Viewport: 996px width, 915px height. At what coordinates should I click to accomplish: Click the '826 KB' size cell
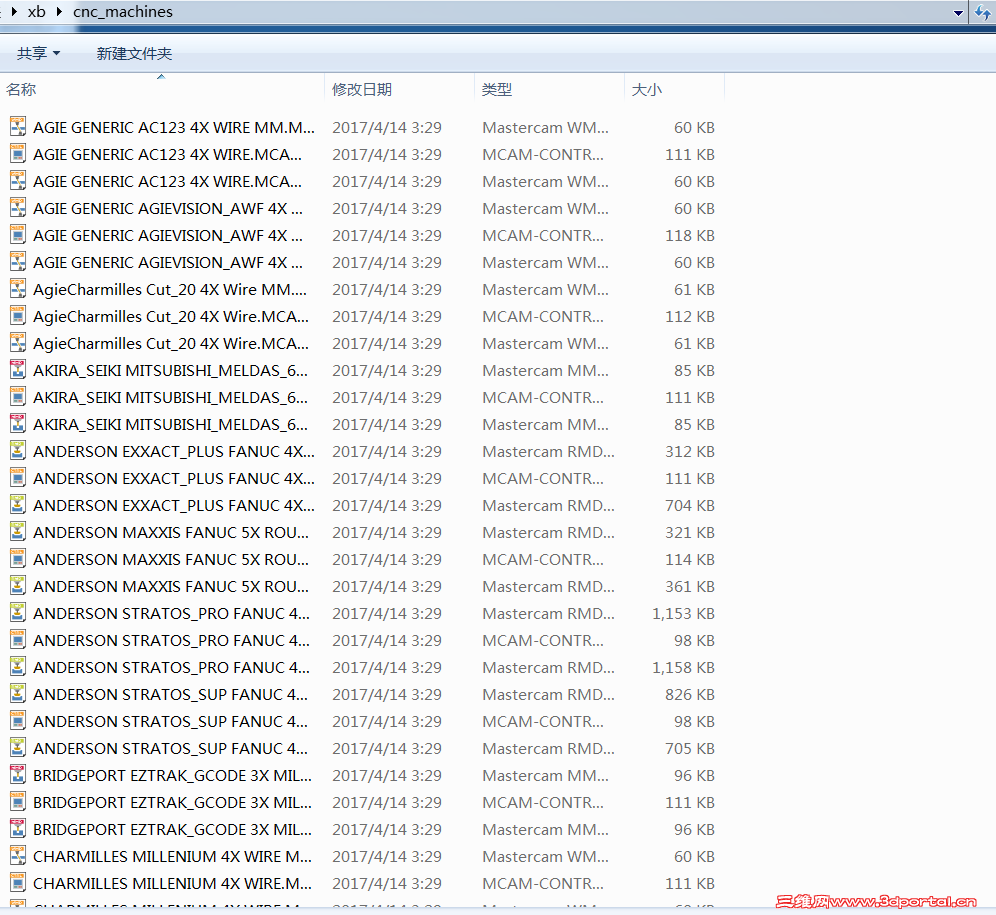pos(690,695)
